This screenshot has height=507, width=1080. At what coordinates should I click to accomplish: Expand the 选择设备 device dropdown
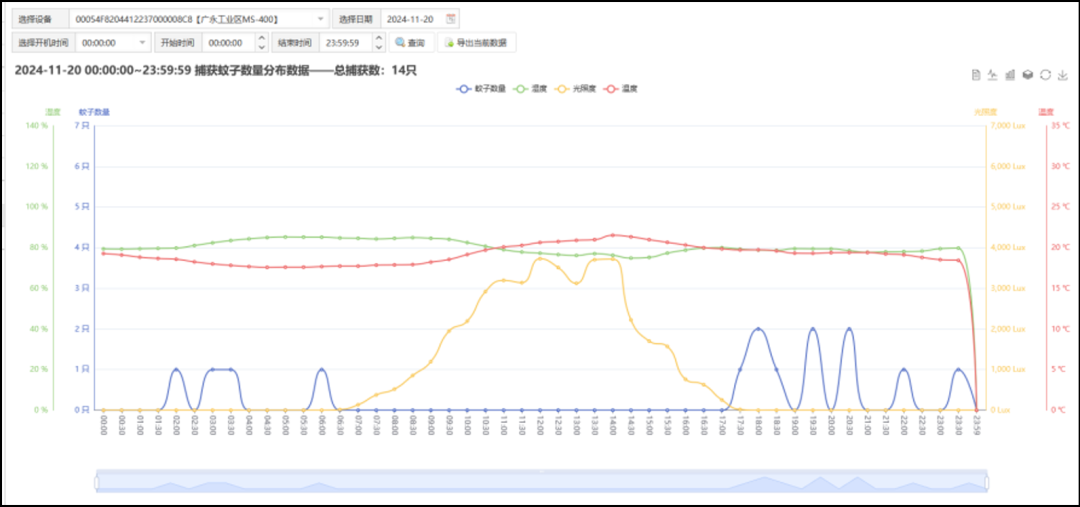click(320, 19)
